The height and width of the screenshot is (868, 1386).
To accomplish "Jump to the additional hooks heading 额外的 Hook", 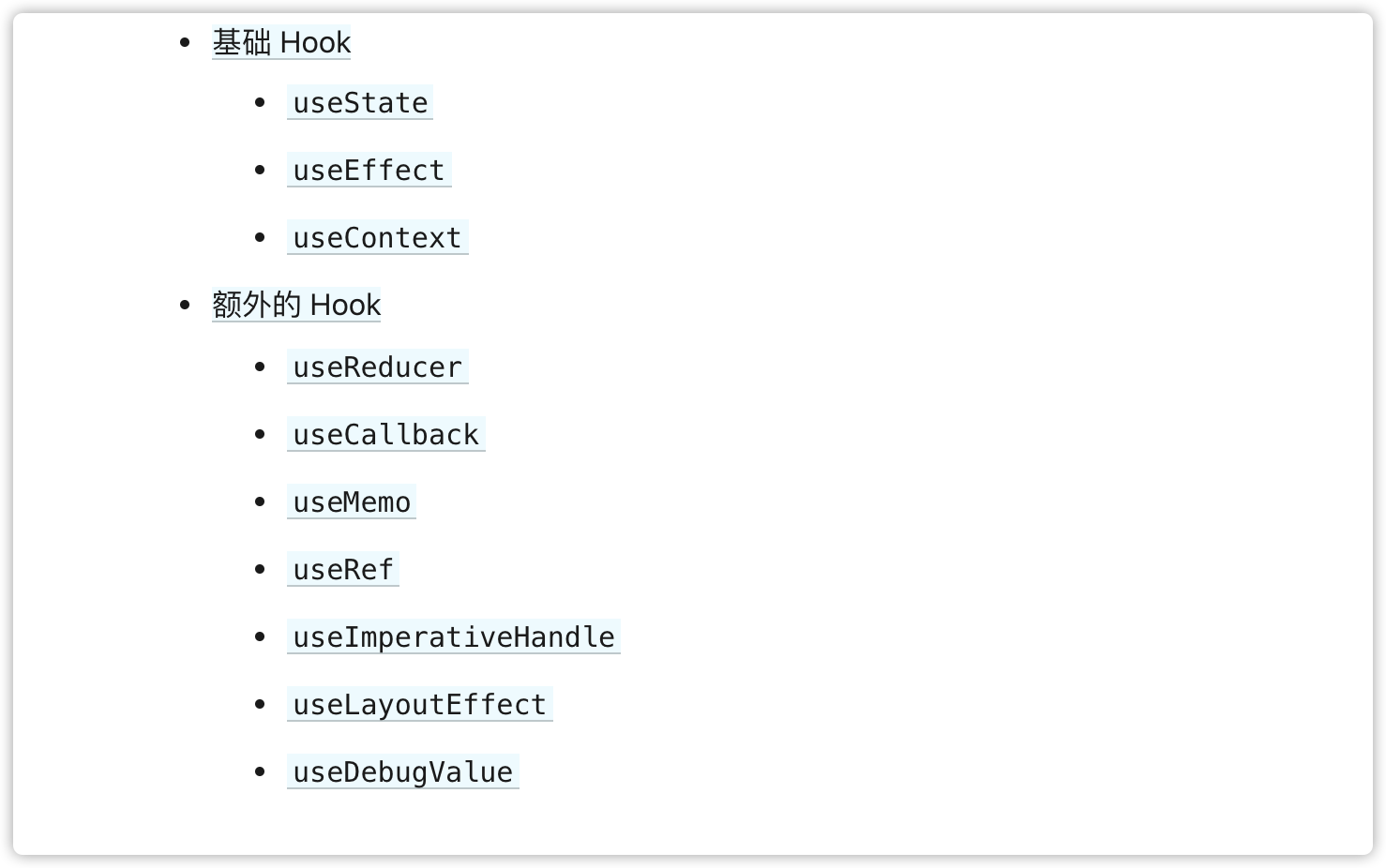I will pos(296,305).
